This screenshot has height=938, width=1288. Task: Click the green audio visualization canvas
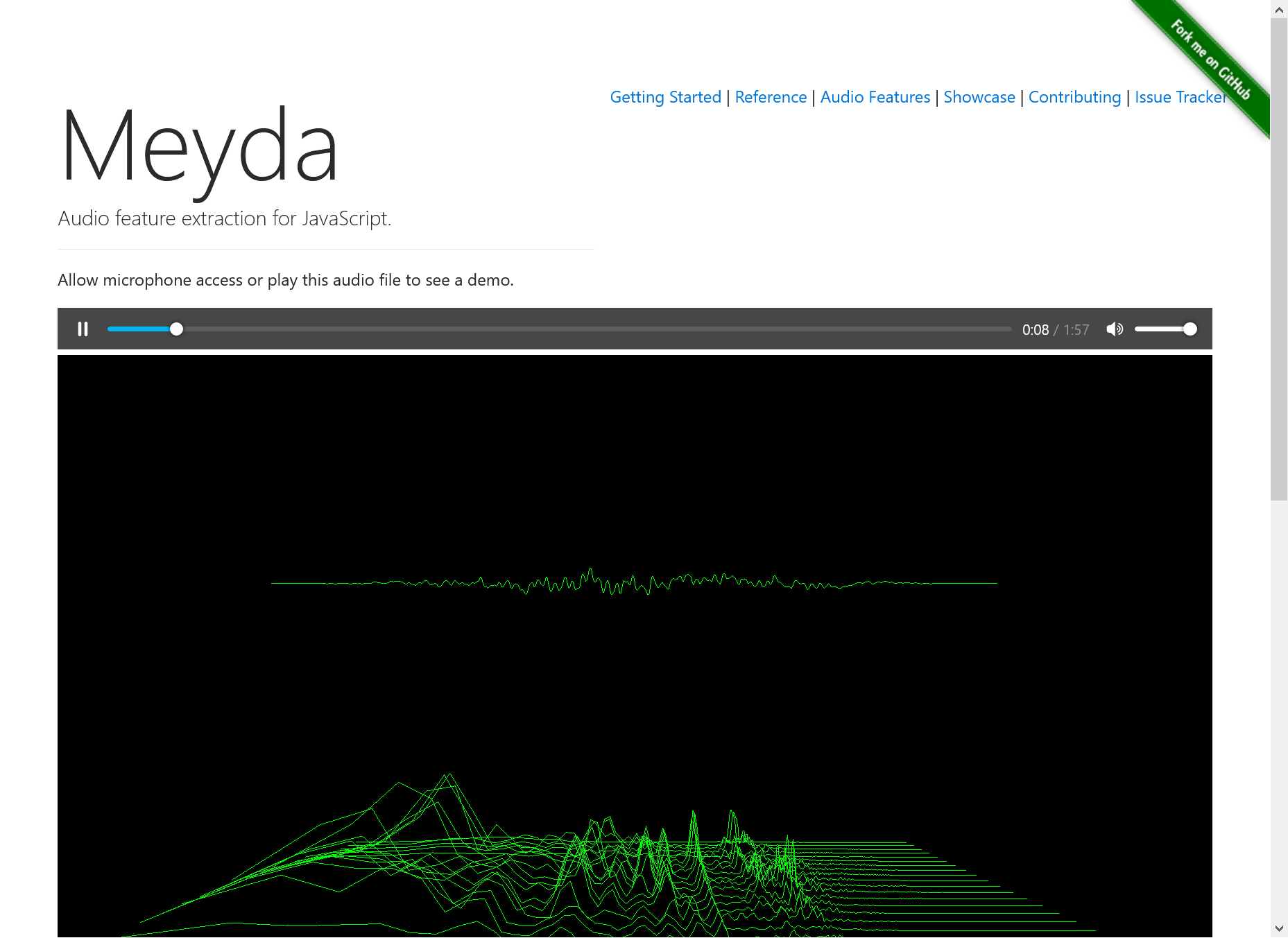(635, 646)
